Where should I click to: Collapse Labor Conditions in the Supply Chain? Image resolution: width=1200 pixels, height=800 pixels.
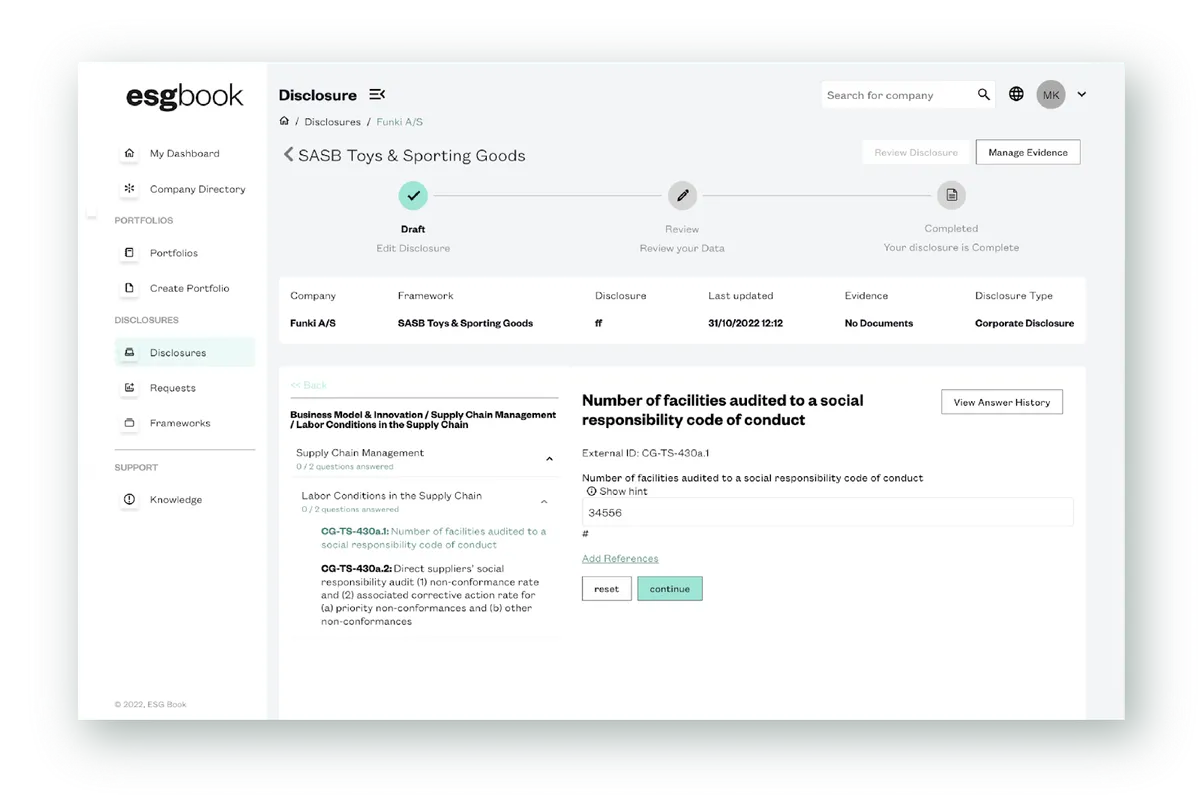pyautogui.click(x=544, y=502)
